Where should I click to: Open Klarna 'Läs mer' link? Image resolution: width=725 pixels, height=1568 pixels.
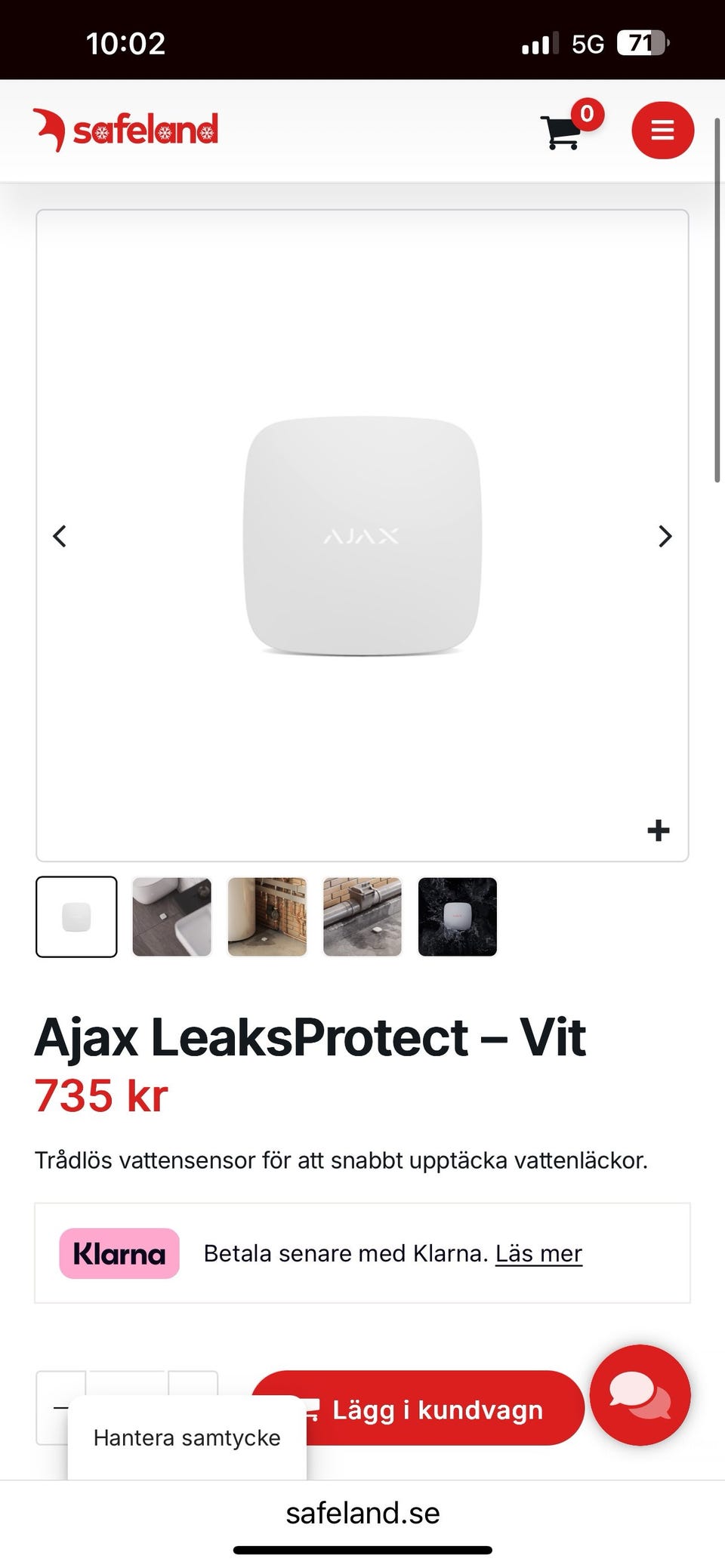point(538,1253)
